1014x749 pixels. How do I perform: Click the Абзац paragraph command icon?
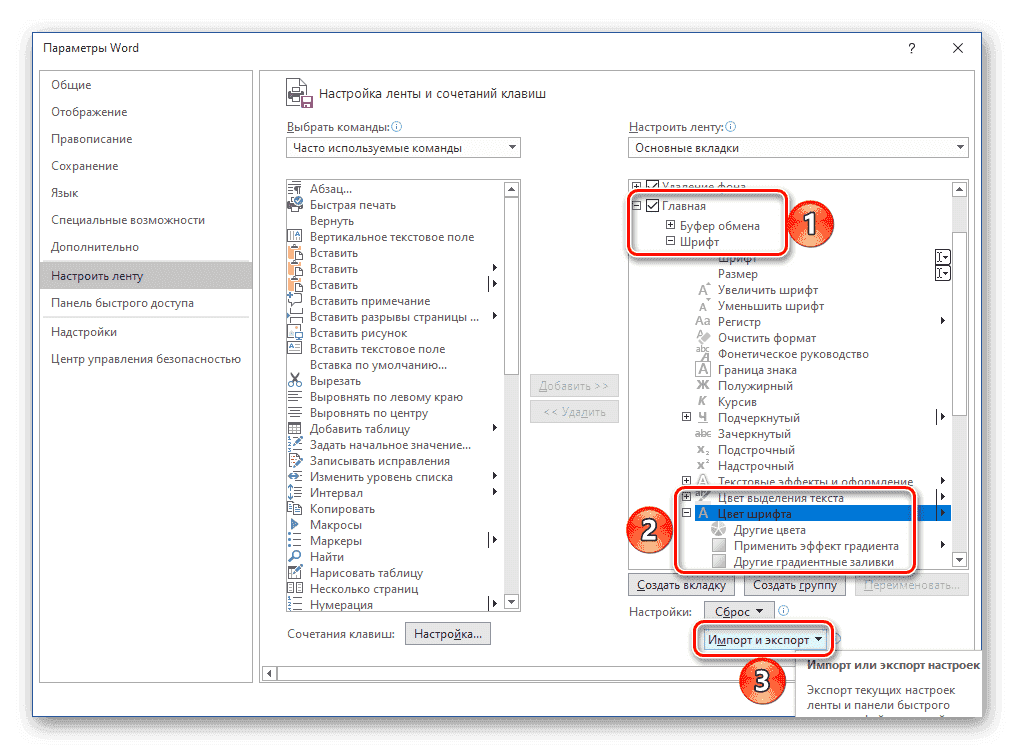tap(294, 189)
